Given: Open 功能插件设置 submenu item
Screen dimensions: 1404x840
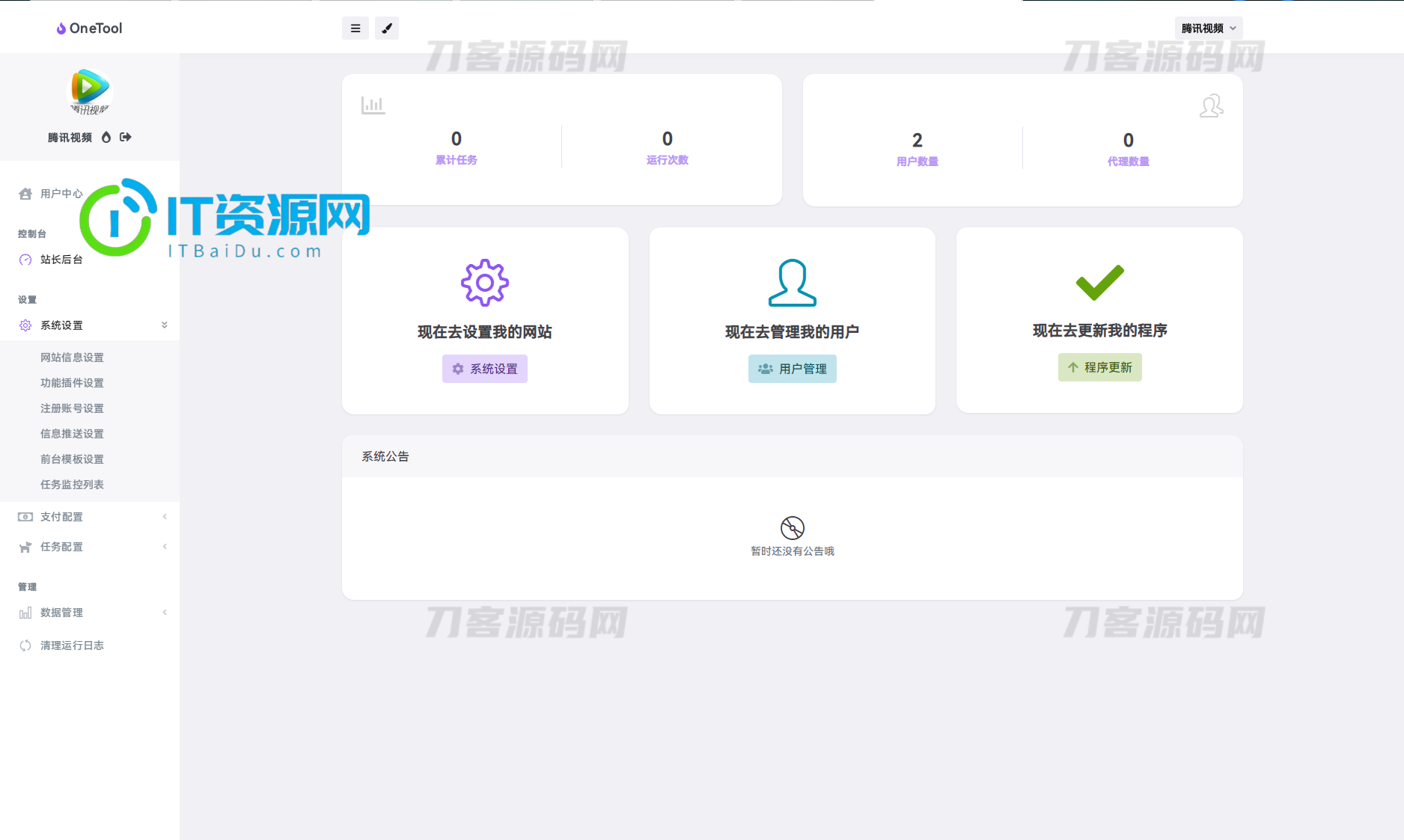Looking at the screenshot, I should (x=73, y=383).
